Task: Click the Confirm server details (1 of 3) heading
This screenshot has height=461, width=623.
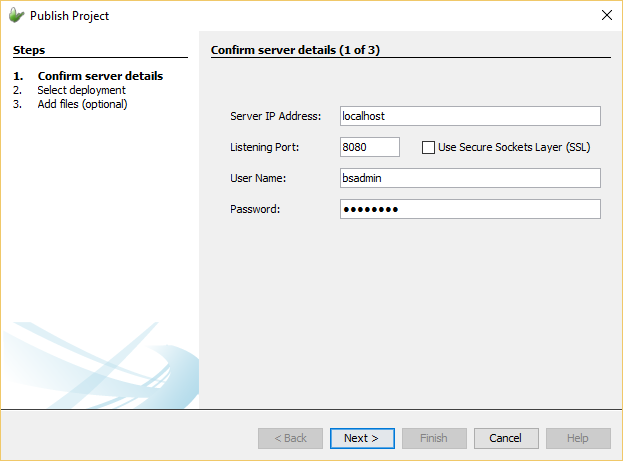Action: [x=295, y=50]
